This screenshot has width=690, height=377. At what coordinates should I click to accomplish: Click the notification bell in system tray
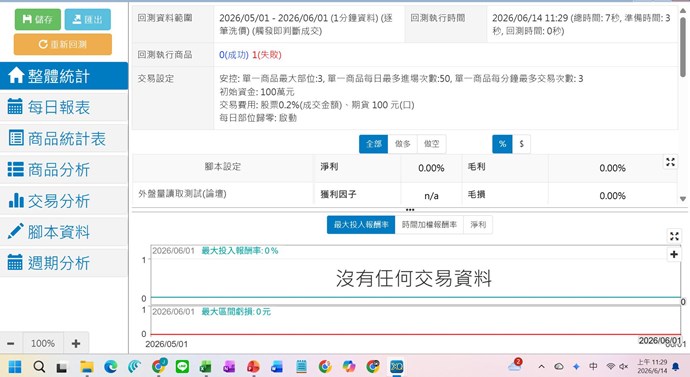tap(675, 367)
